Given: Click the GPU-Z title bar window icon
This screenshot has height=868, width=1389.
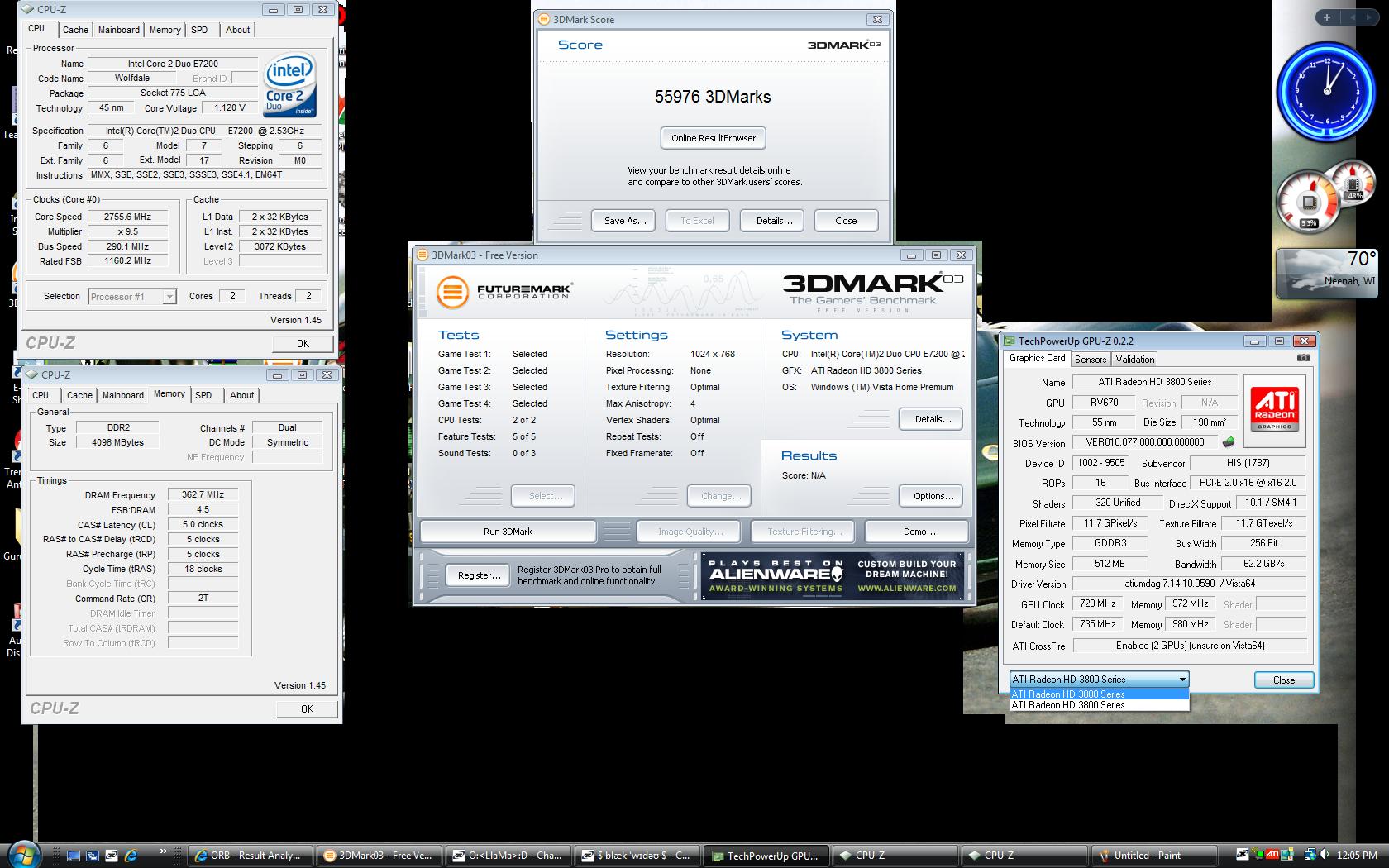Looking at the screenshot, I should pos(1010,341).
